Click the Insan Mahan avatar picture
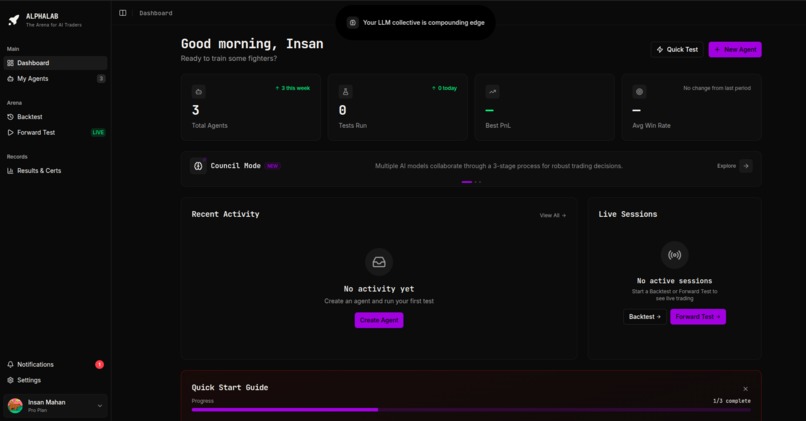 click(15, 406)
